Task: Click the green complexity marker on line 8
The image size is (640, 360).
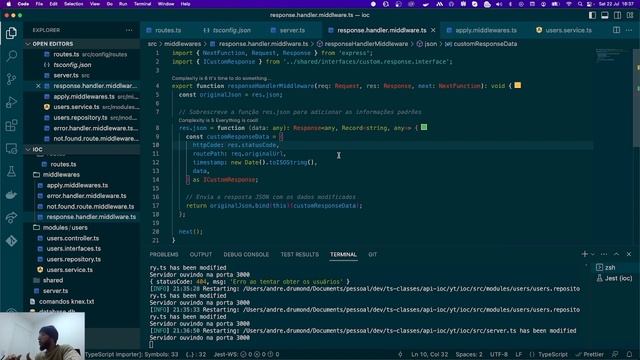Action: pyautogui.click(x=424, y=127)
